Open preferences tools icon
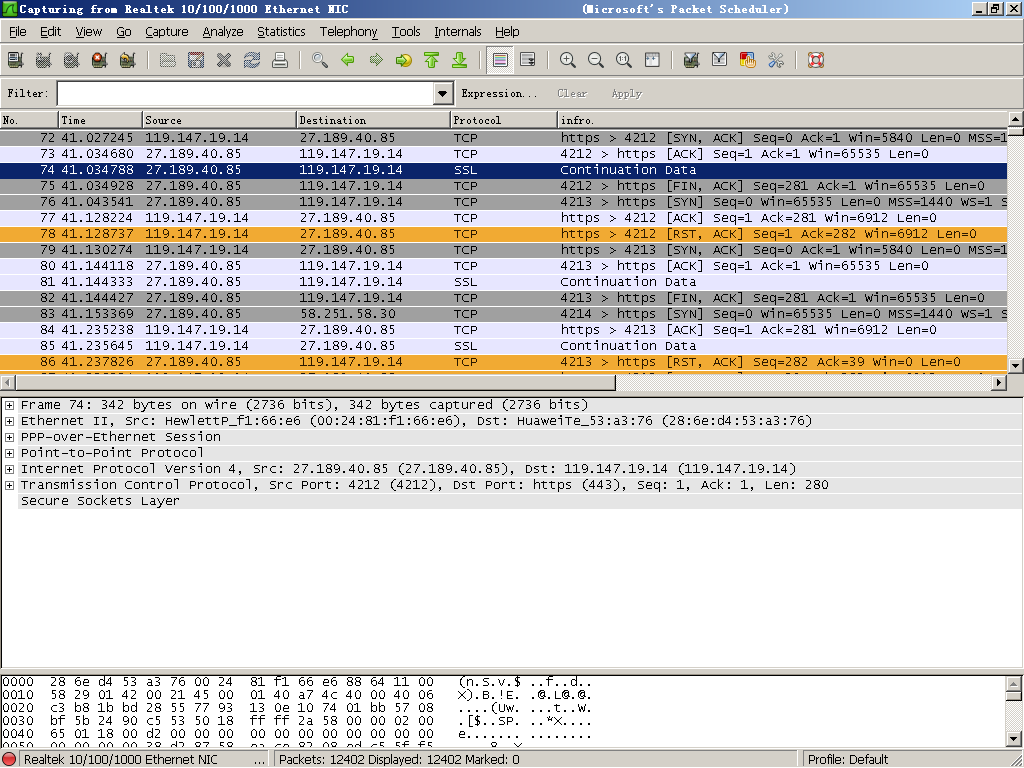Viewport: 1024px width, 768px height. tap(775, 60)
